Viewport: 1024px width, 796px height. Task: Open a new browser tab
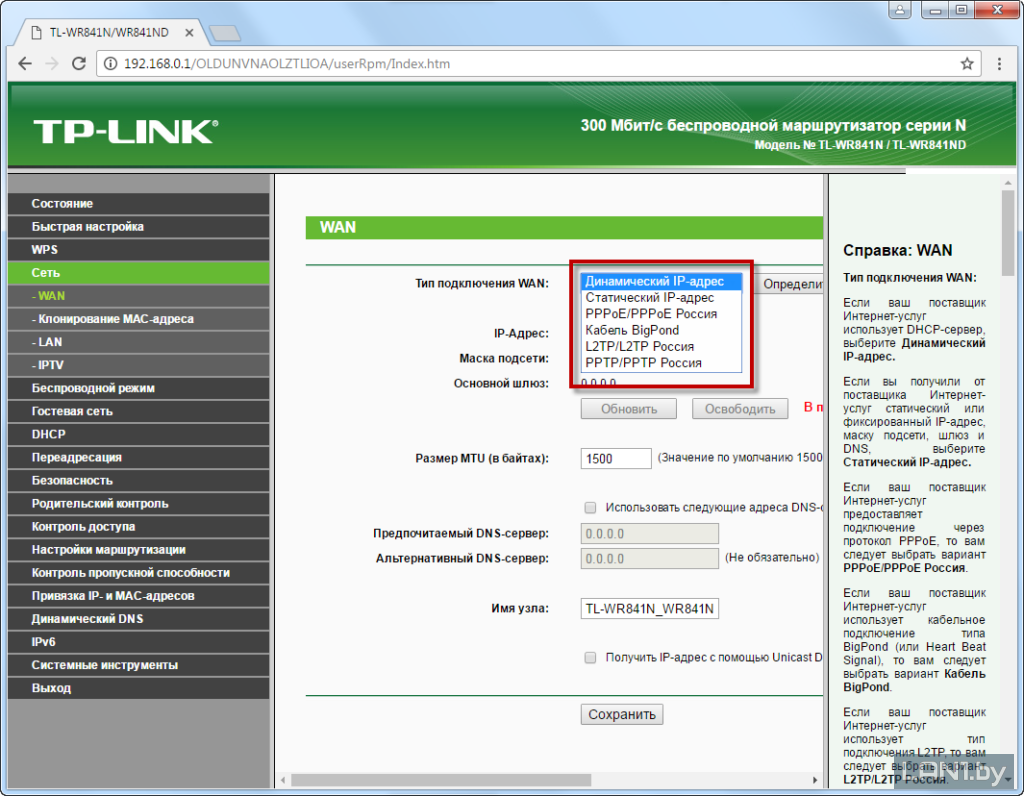225,33
